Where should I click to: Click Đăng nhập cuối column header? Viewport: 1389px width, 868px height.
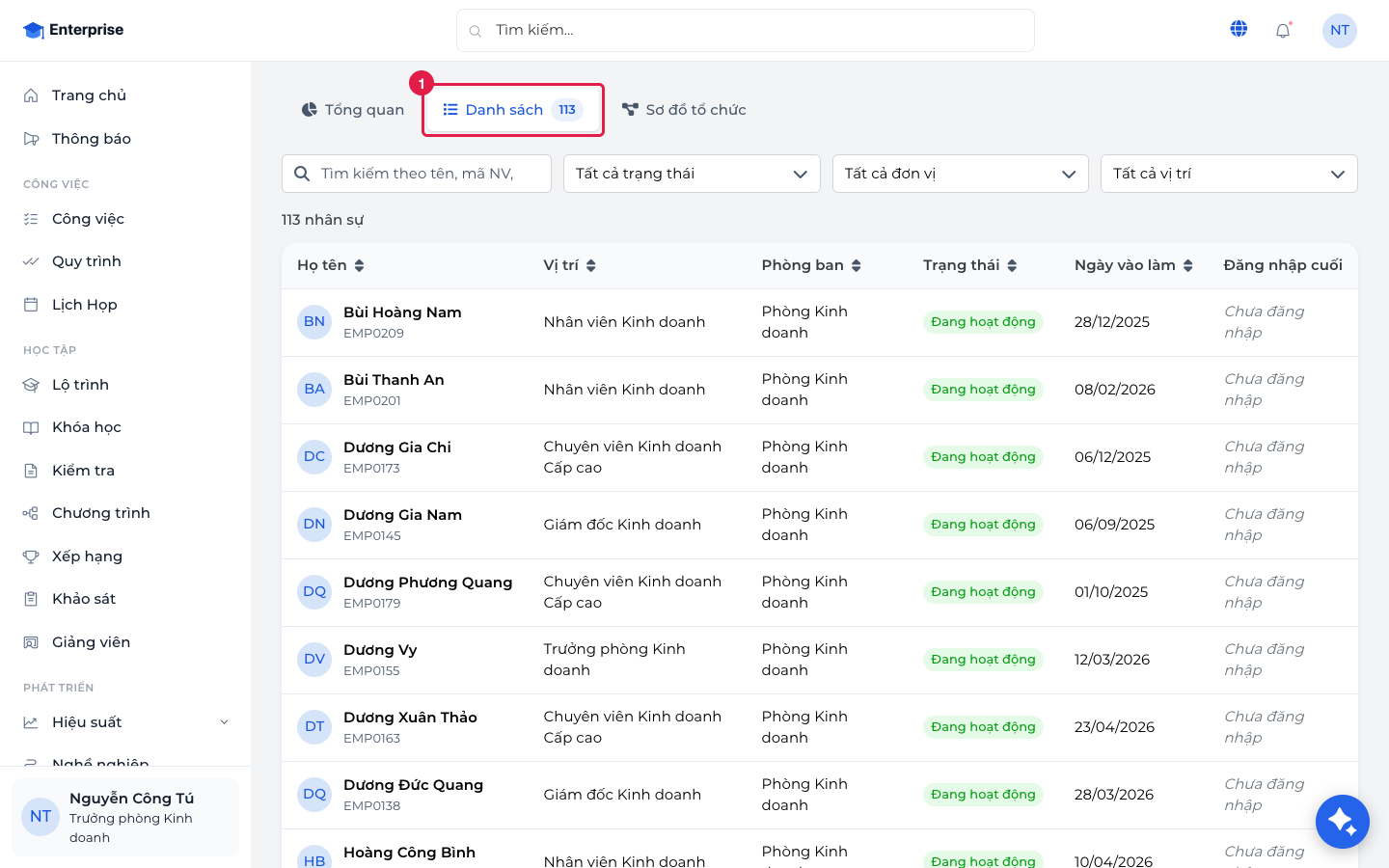(x=1283, y=265)
